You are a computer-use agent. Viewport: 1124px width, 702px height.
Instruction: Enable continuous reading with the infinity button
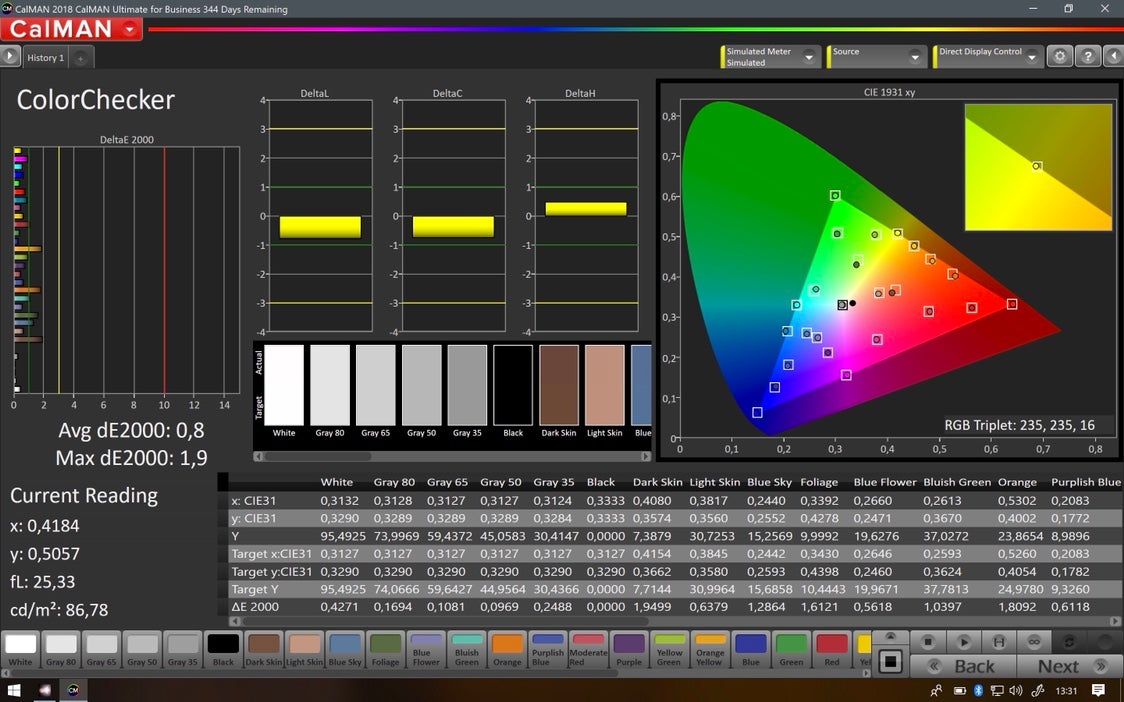tap(1034, 642)
